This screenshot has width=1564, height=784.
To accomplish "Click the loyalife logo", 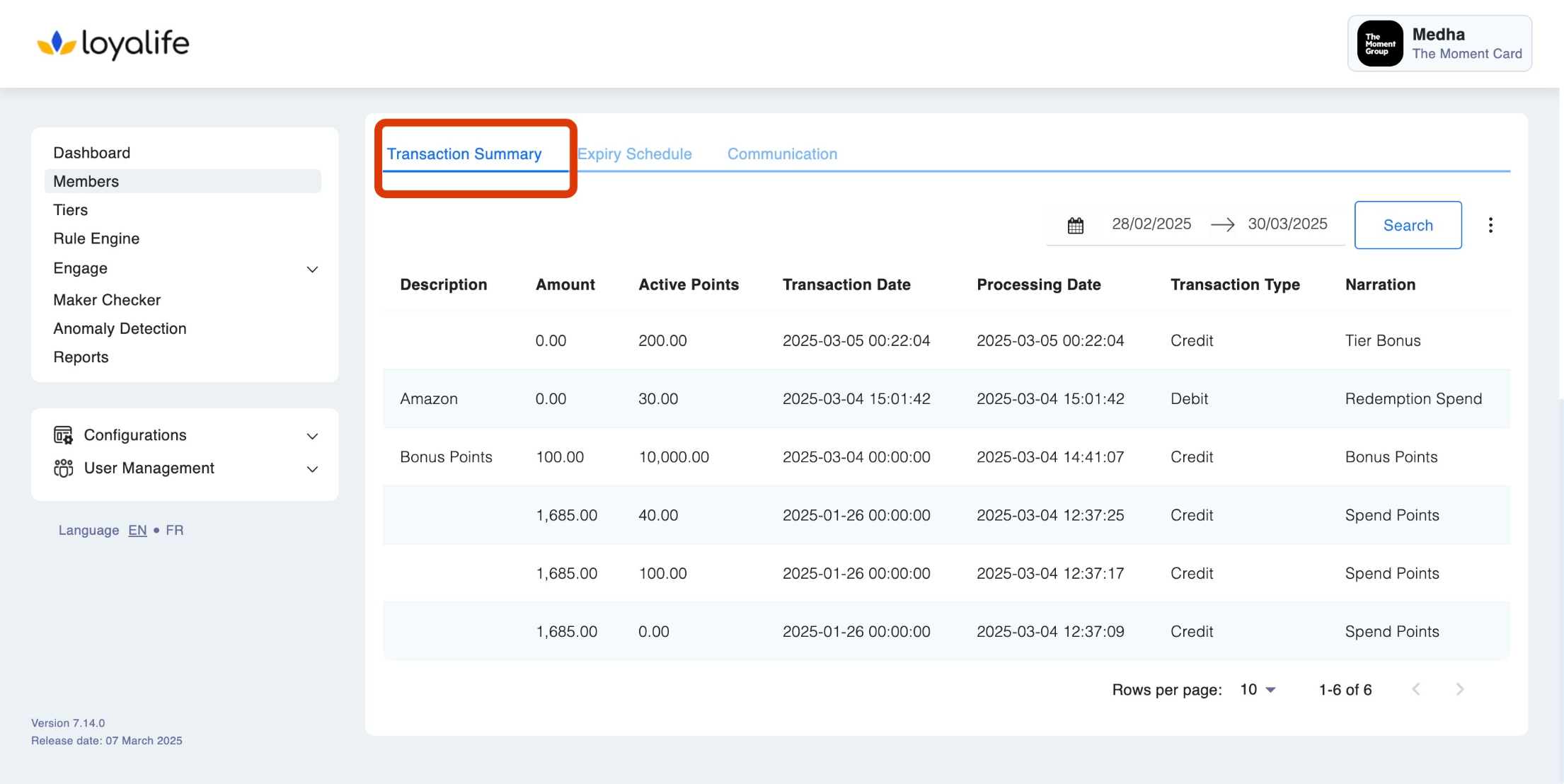I will (113, 43).
